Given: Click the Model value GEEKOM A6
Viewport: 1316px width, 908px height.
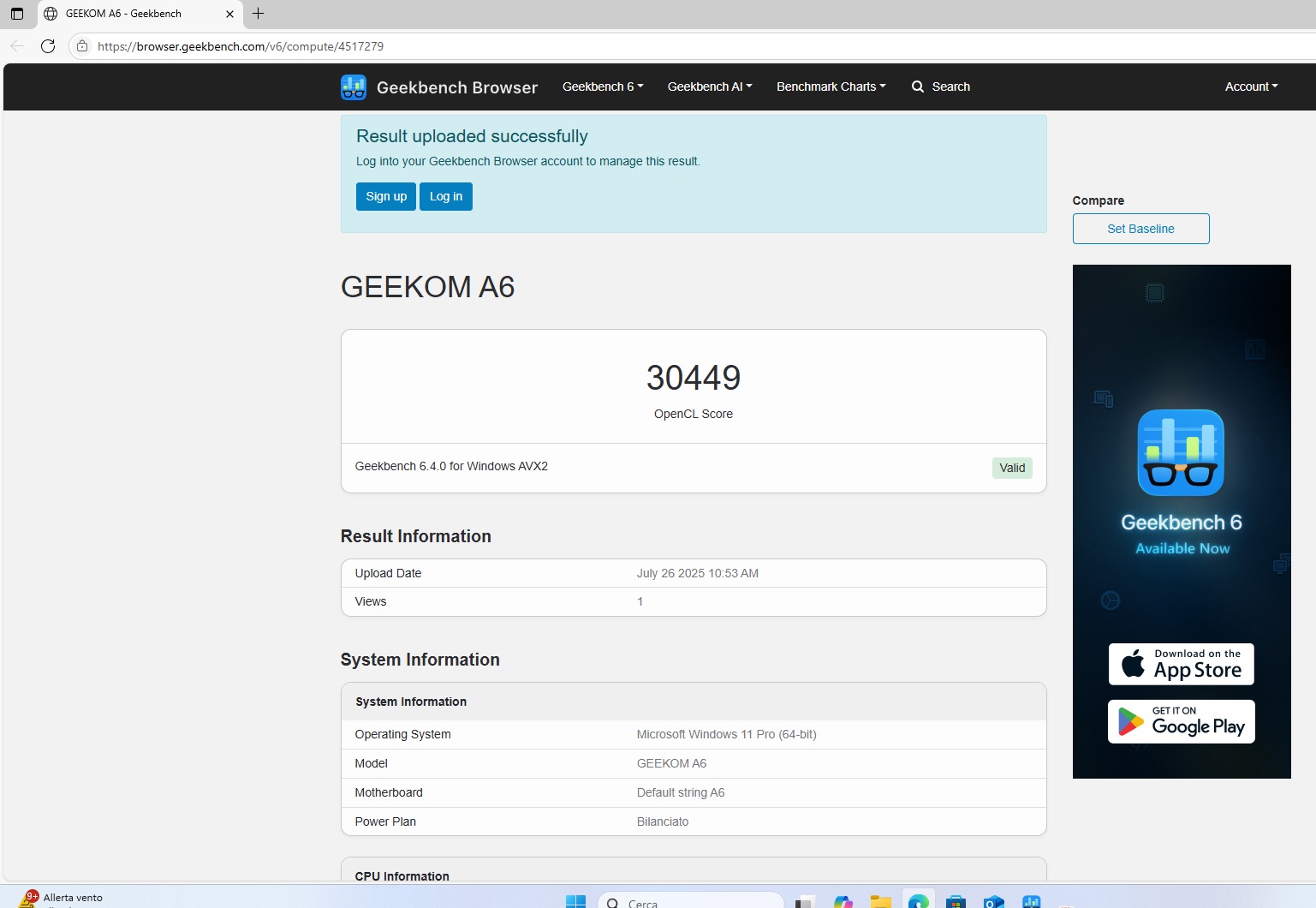Looking at the screenshot, I should (x=672, y=763).
